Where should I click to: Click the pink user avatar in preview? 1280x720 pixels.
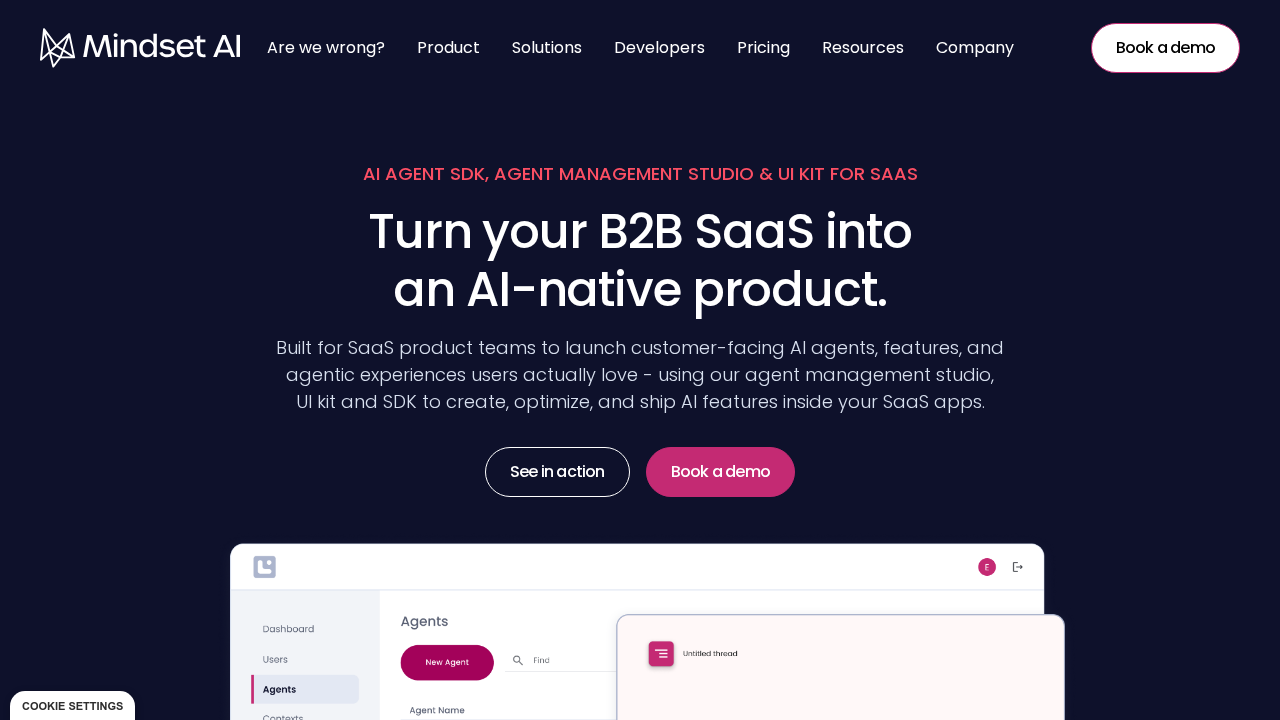[x=987, y=567]
